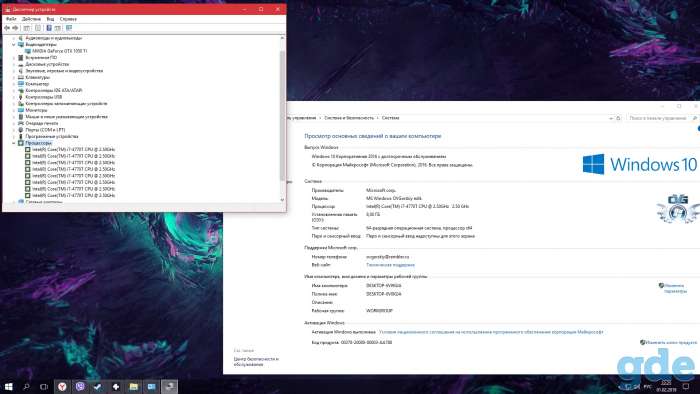Click the Device Manager scroll down arrow

pos(282,200)
